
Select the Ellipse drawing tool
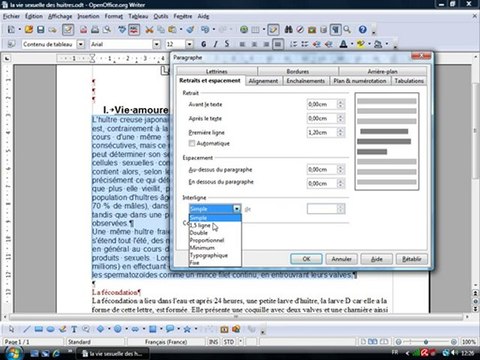(50, 329)
